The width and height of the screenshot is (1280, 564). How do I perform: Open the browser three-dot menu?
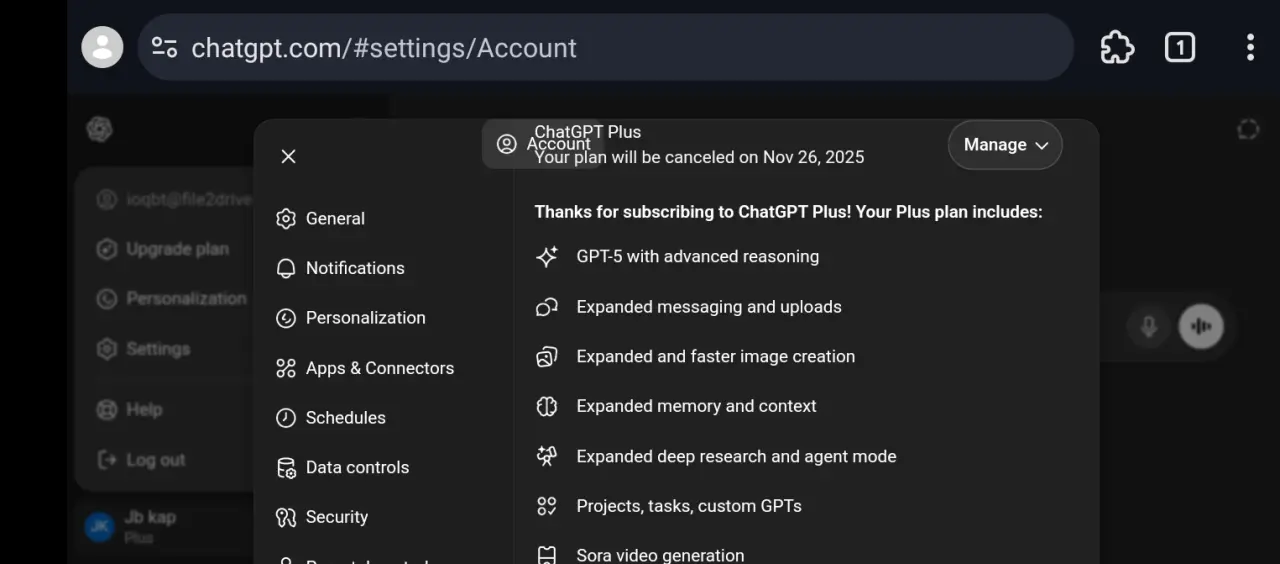1250,47
